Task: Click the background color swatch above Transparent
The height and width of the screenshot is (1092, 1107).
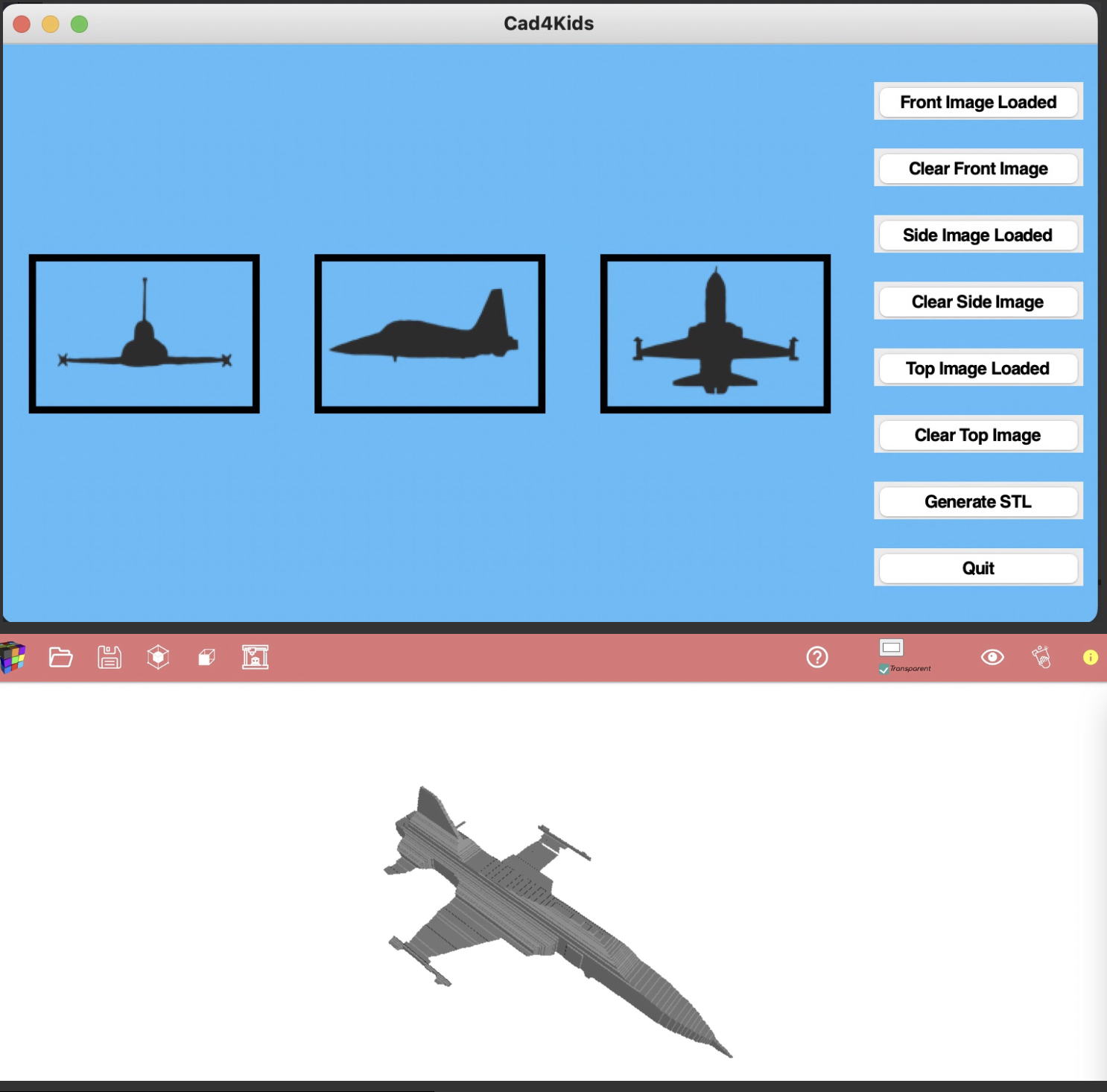Action: tap(891, 647)
